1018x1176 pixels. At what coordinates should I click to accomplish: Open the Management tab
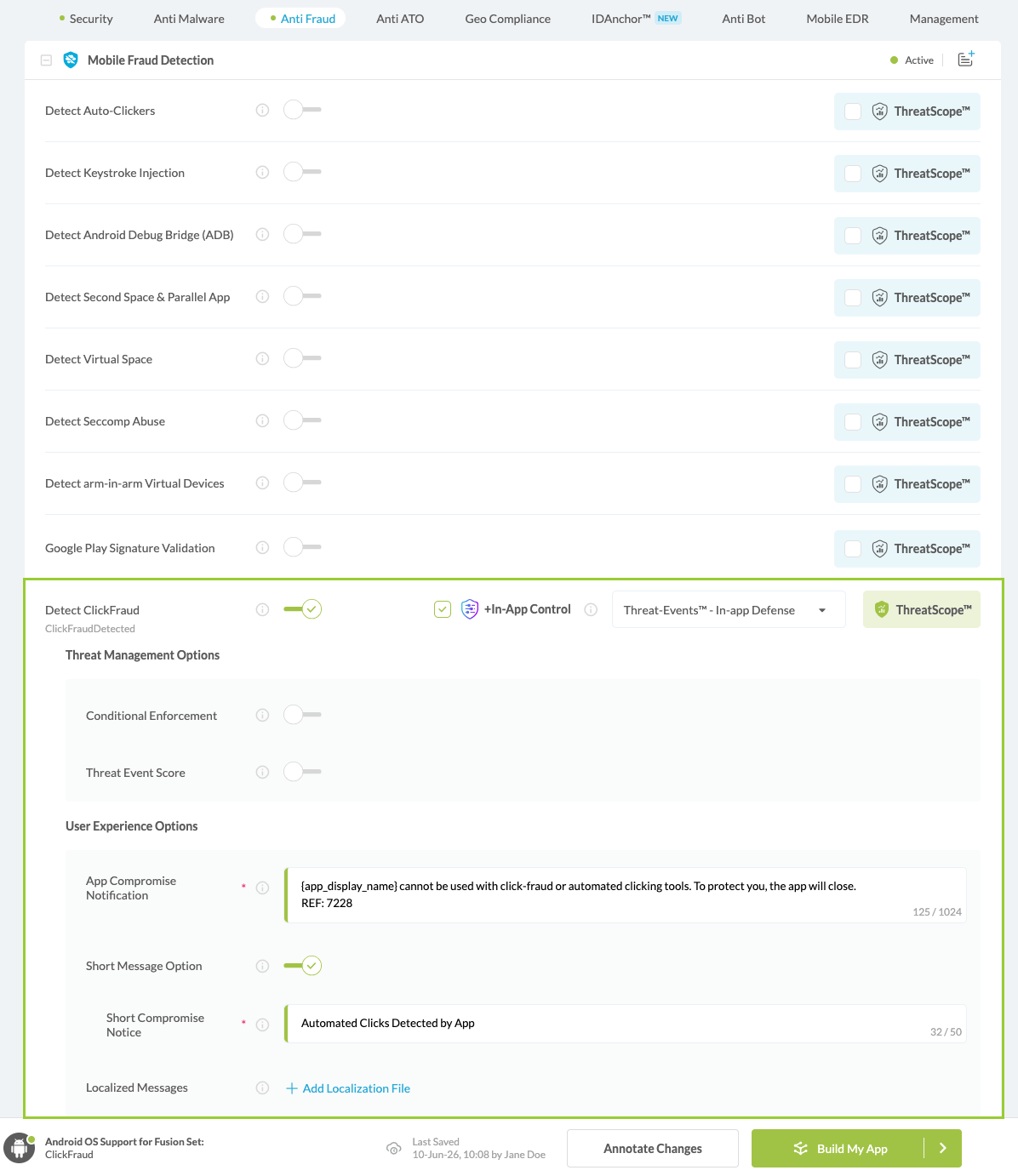click(x=944, y=19)
